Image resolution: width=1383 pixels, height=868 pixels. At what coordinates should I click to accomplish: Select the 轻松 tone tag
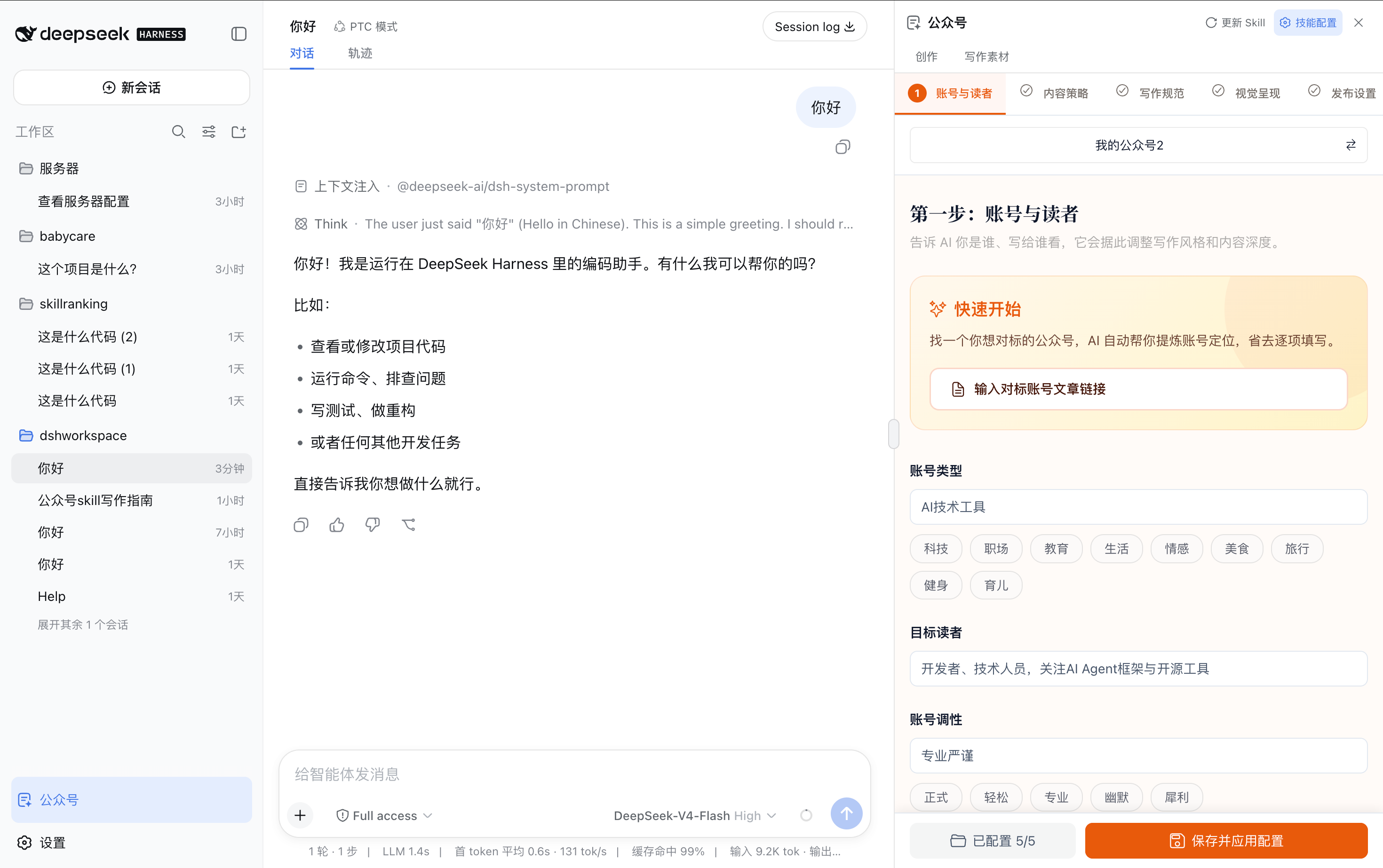tap(996, 797)
